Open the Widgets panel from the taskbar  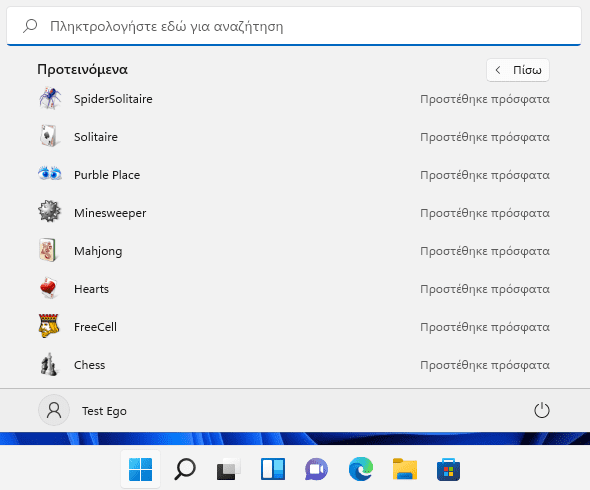click(273, 469)
